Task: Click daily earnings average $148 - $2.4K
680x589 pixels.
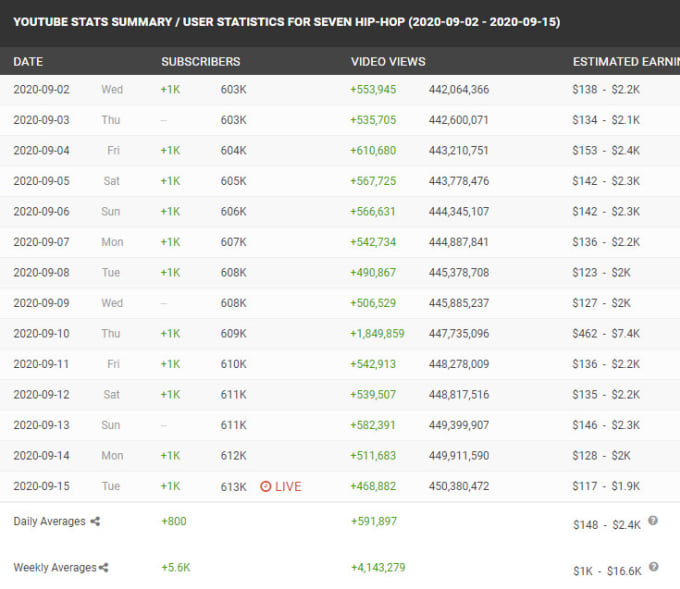Action: (607, 525)
